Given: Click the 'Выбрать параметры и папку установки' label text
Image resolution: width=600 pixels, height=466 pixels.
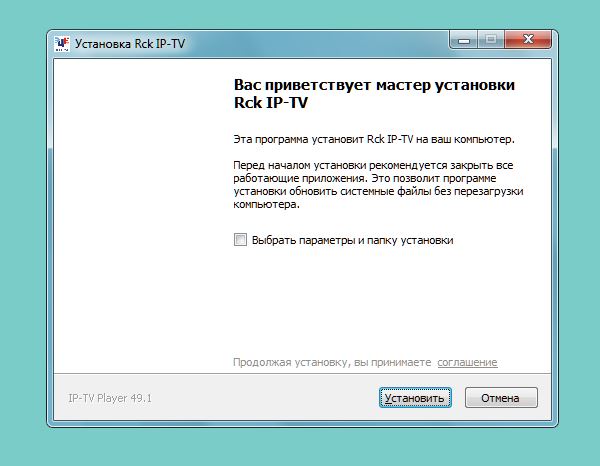Looking at the screenshot, I should coord(352,240).
